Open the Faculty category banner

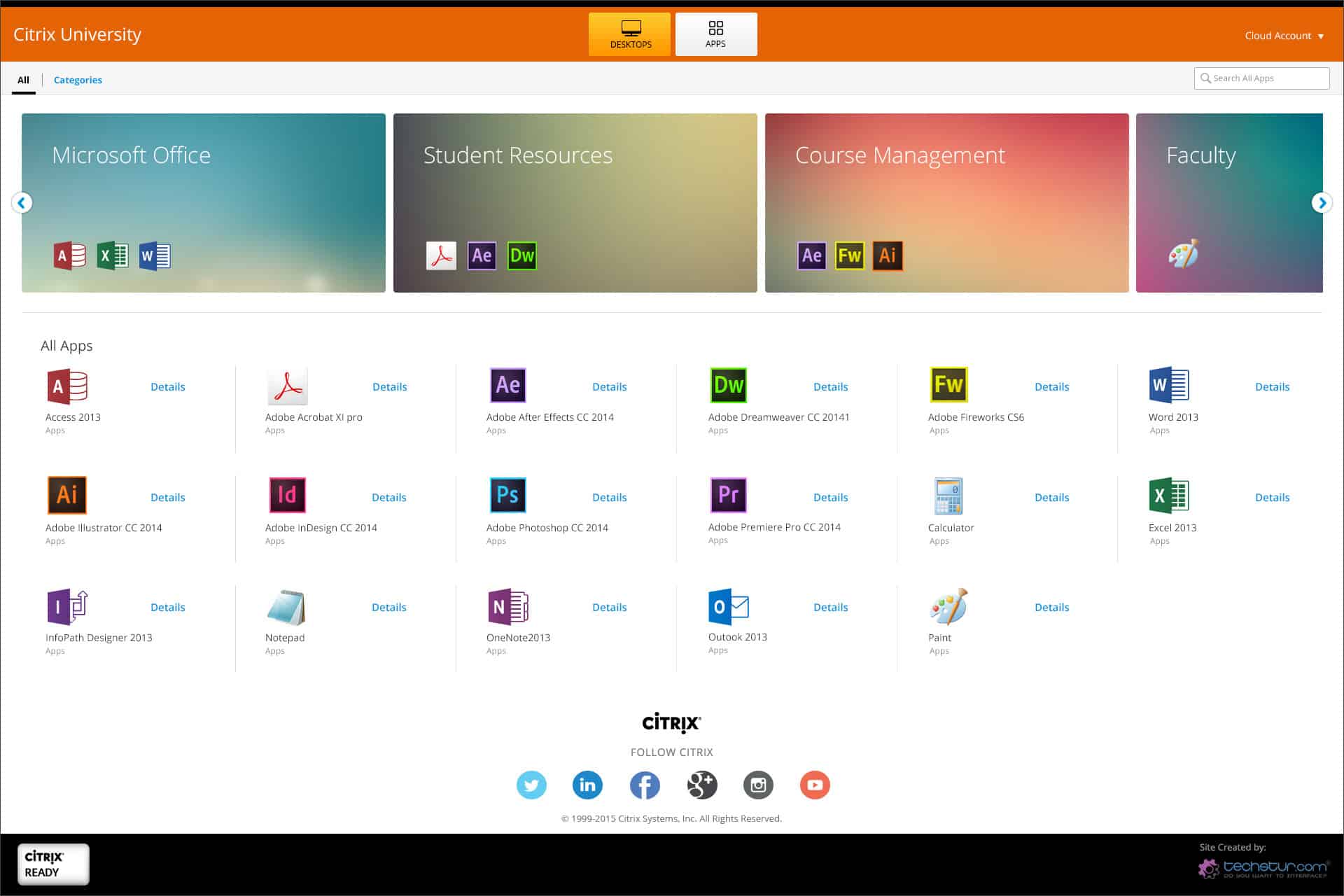point(1229,203)
